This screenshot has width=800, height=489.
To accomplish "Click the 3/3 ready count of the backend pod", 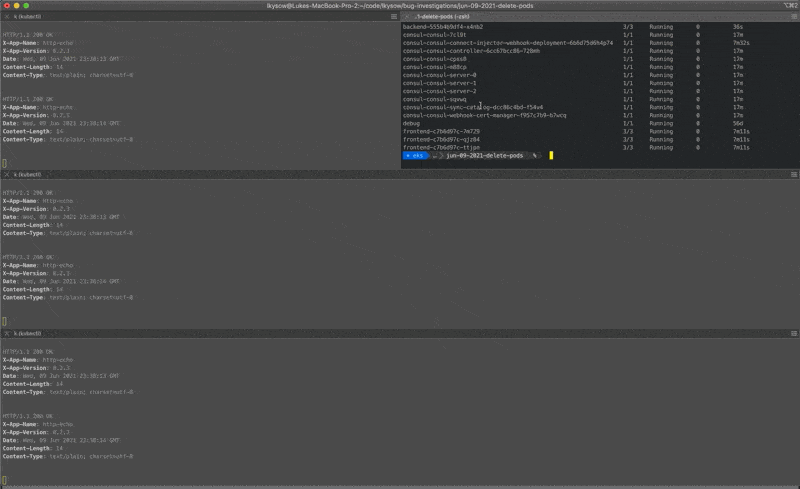I will pyautogui.click(x=628, y=27).
